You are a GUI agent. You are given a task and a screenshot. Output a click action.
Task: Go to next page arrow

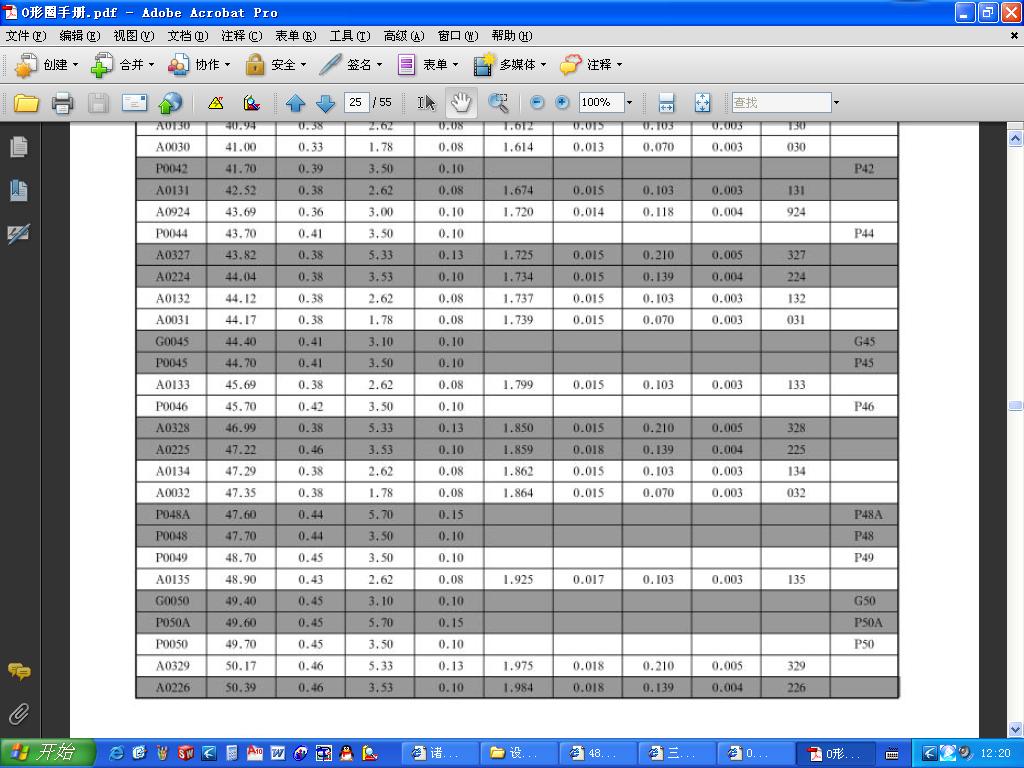point(325,103)
